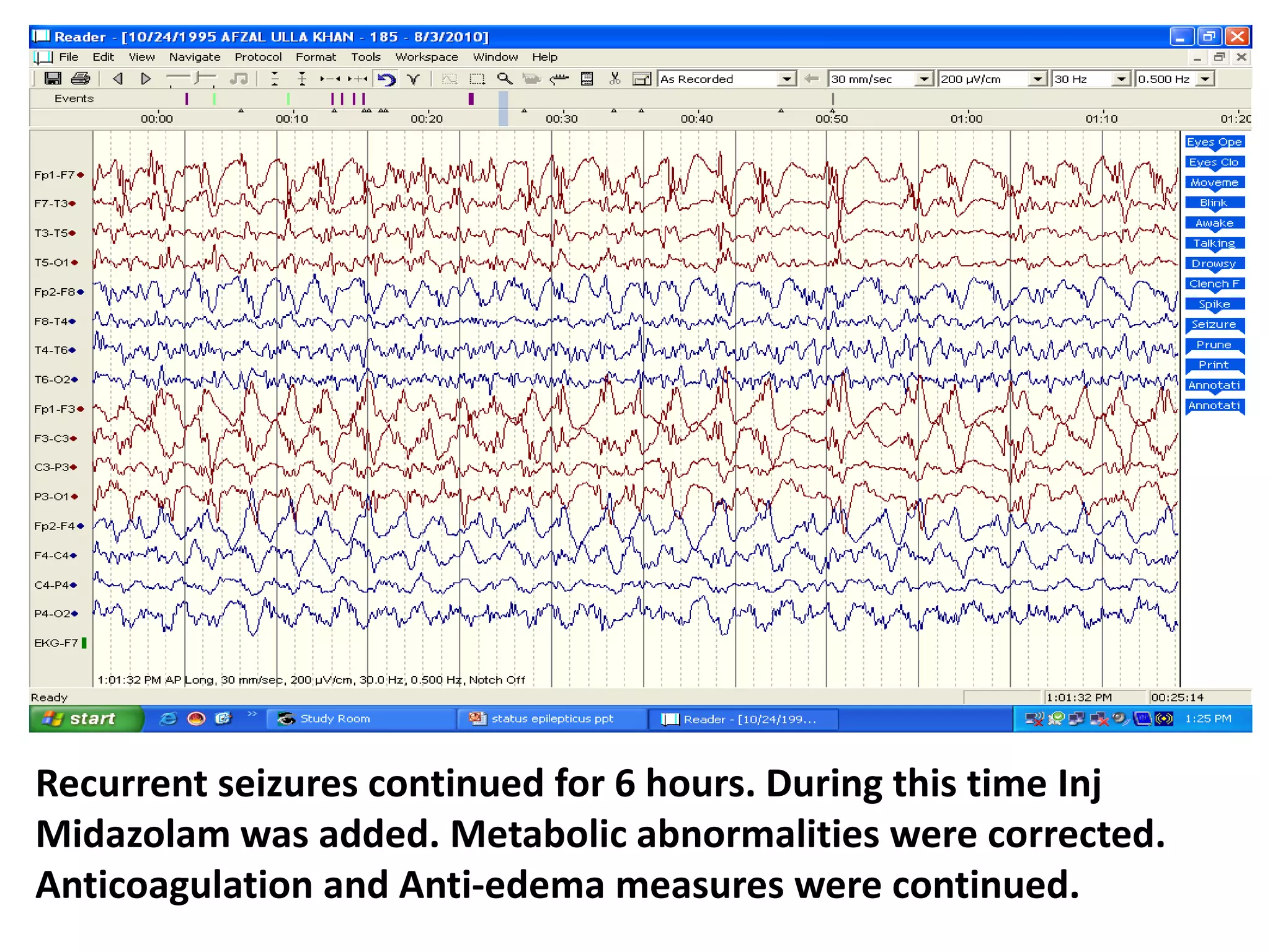Click the greyed music note icon

point(239,79)
